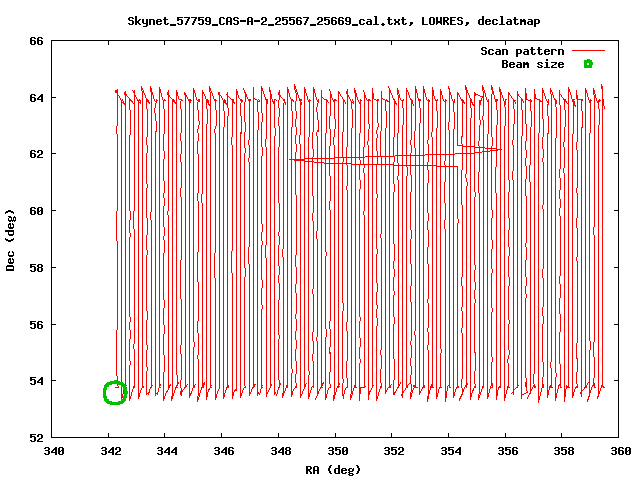Image resolution: width=640 pixels, height=480 pixels.
Task: Click x-axis tick value 354
Action: pos(451,451)
